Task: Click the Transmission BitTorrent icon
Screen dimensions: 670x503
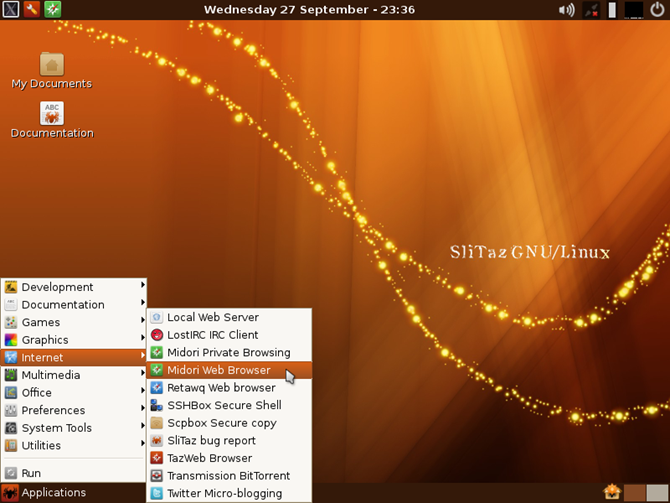Action: click(157, 476)
